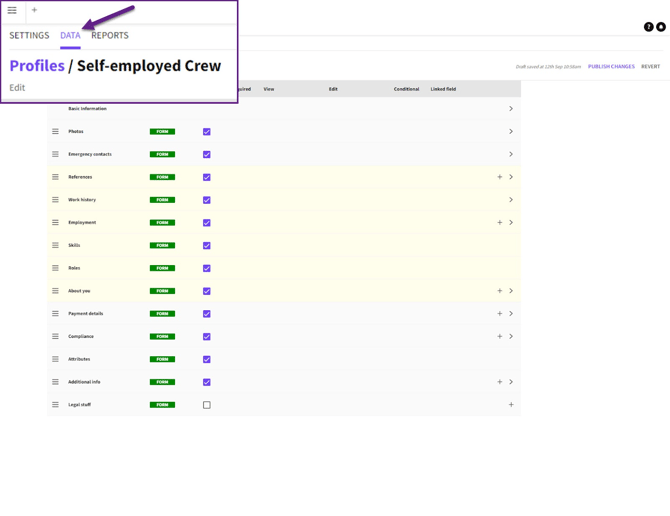This screenshot has width=670, height=516.
Task: Uncheck the Employment checkbox
Action: 207,223
